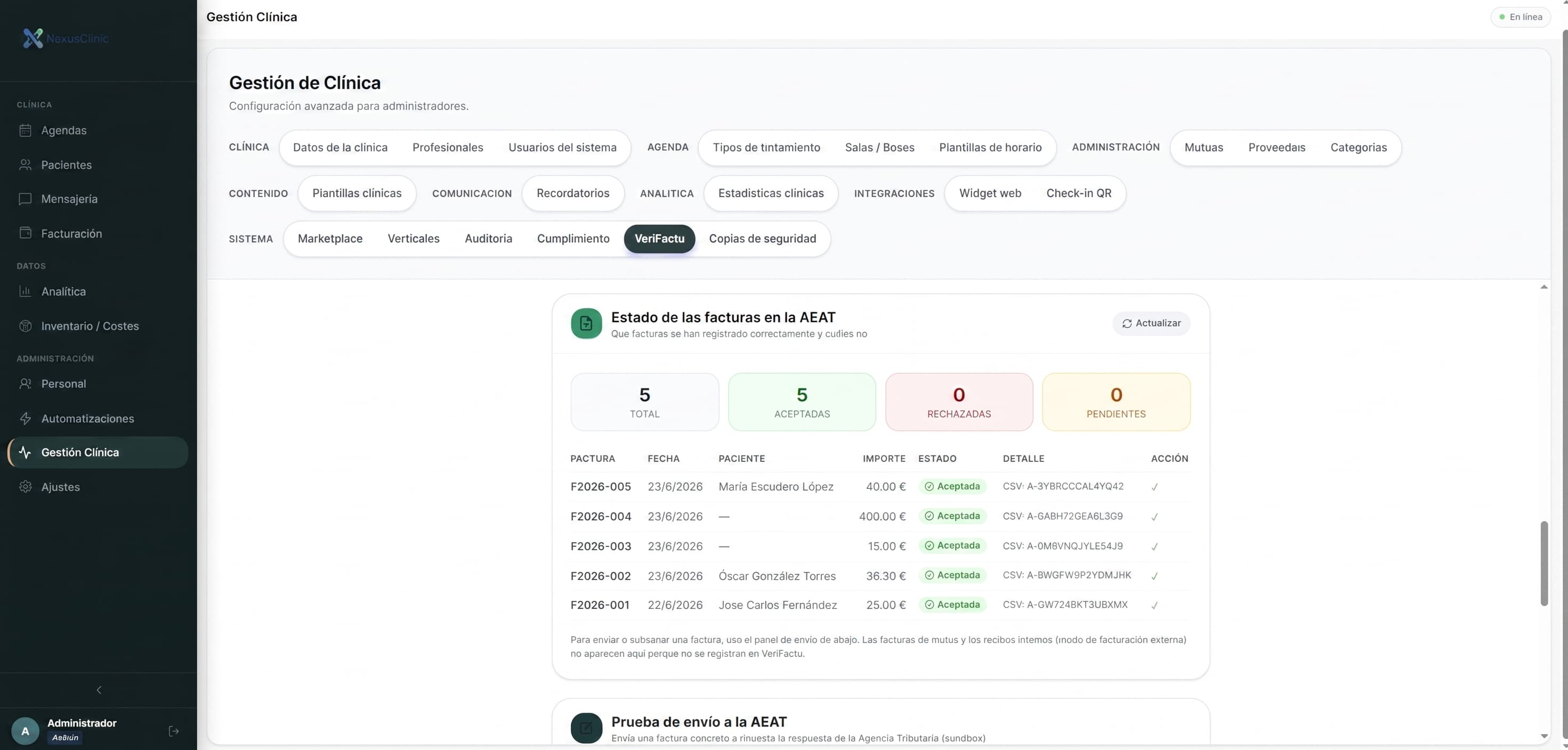Viewport: 1568px width, 750px height.
Task: Select Recordatorios tab
Action: pos(573,193)
